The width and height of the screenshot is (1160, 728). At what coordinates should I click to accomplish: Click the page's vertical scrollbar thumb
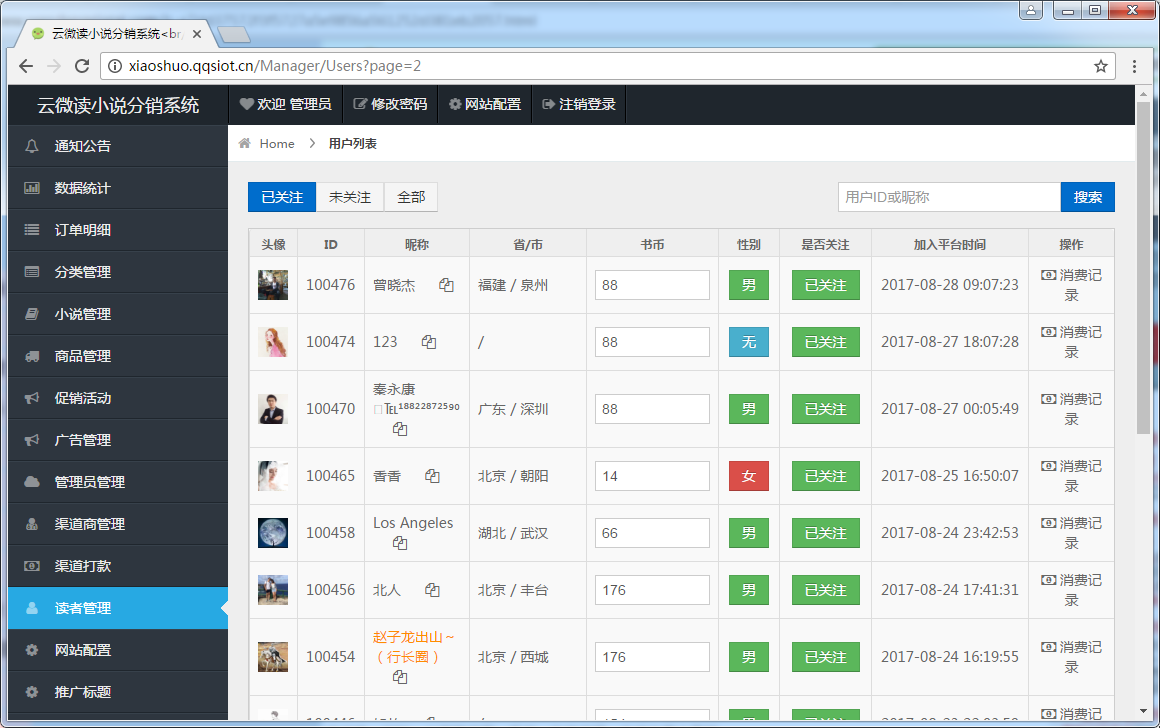point(1144,266)
